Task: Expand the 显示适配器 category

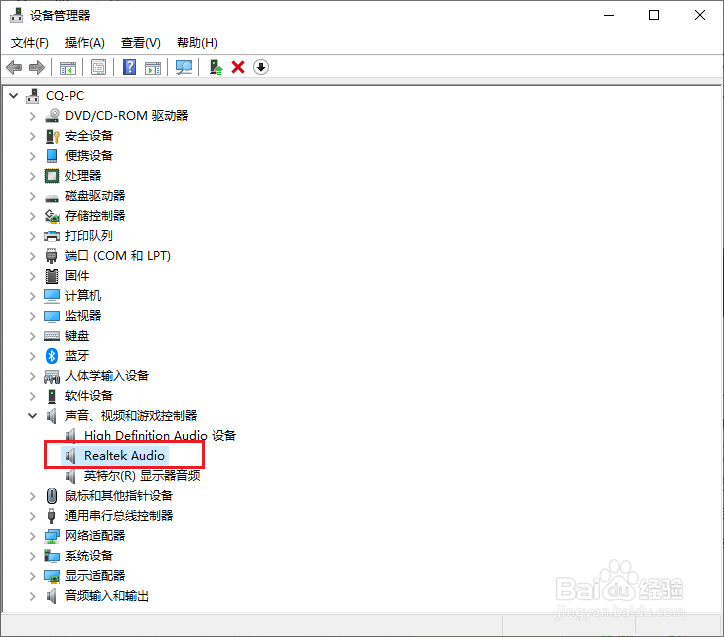Action: tap(32, 576)
